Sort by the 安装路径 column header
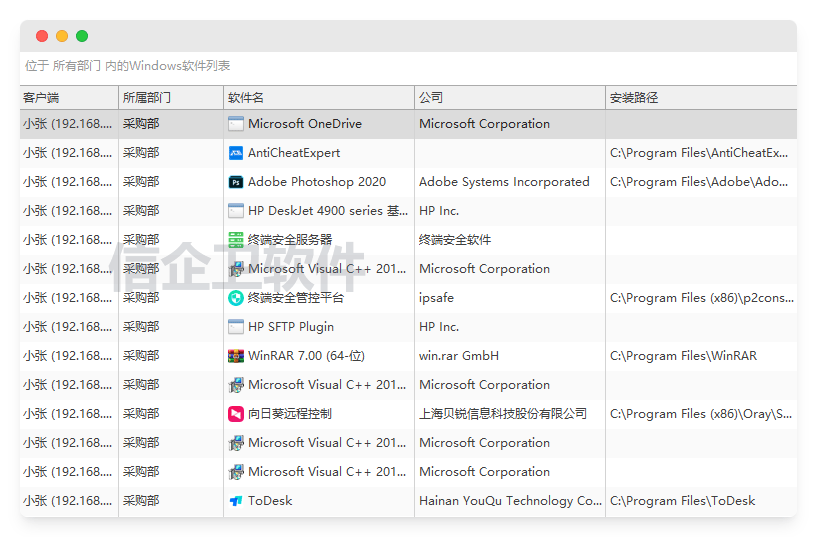 tap(634, 98)
